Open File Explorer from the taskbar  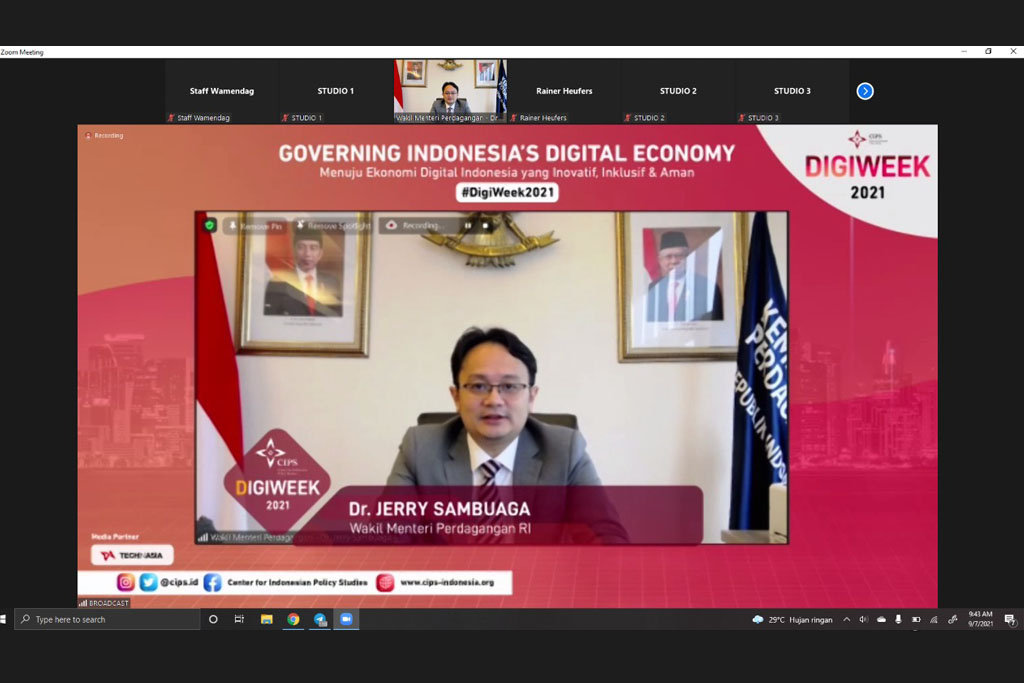tap(266, 619)
